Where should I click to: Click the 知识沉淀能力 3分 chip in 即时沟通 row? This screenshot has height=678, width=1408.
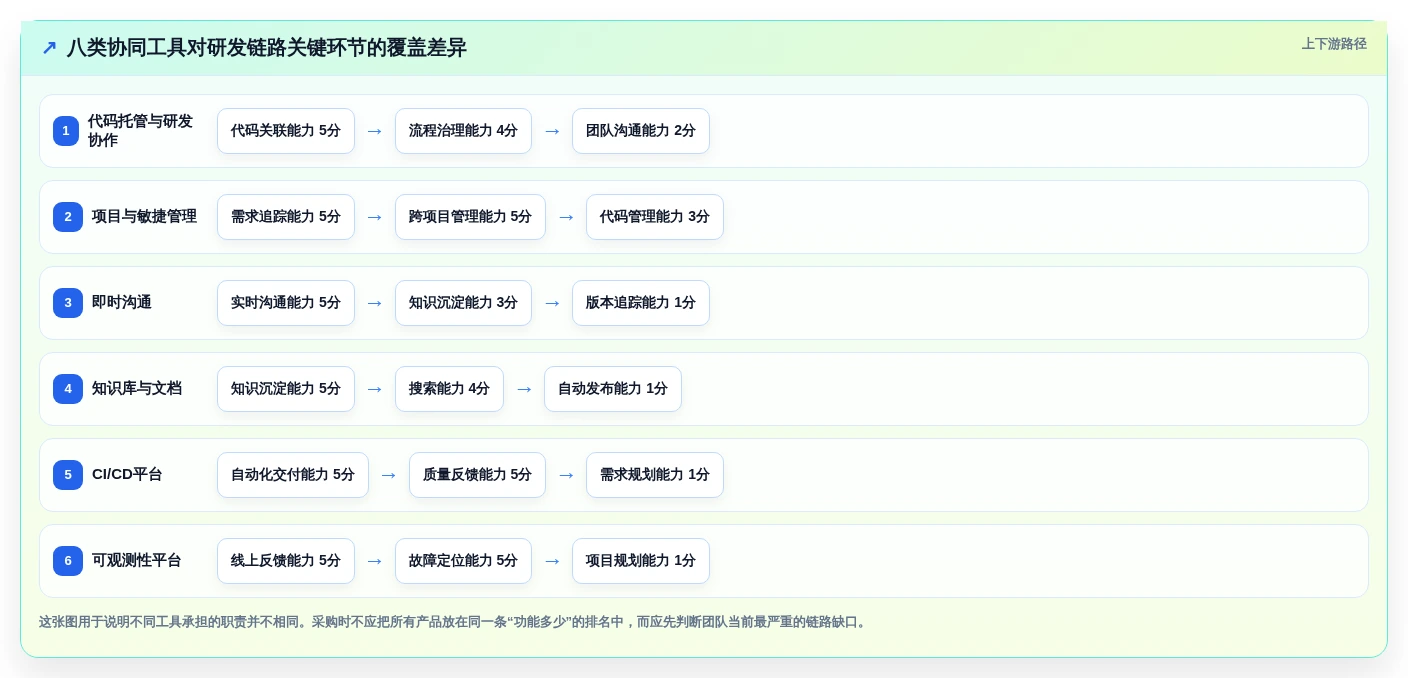tap(463, 303)
